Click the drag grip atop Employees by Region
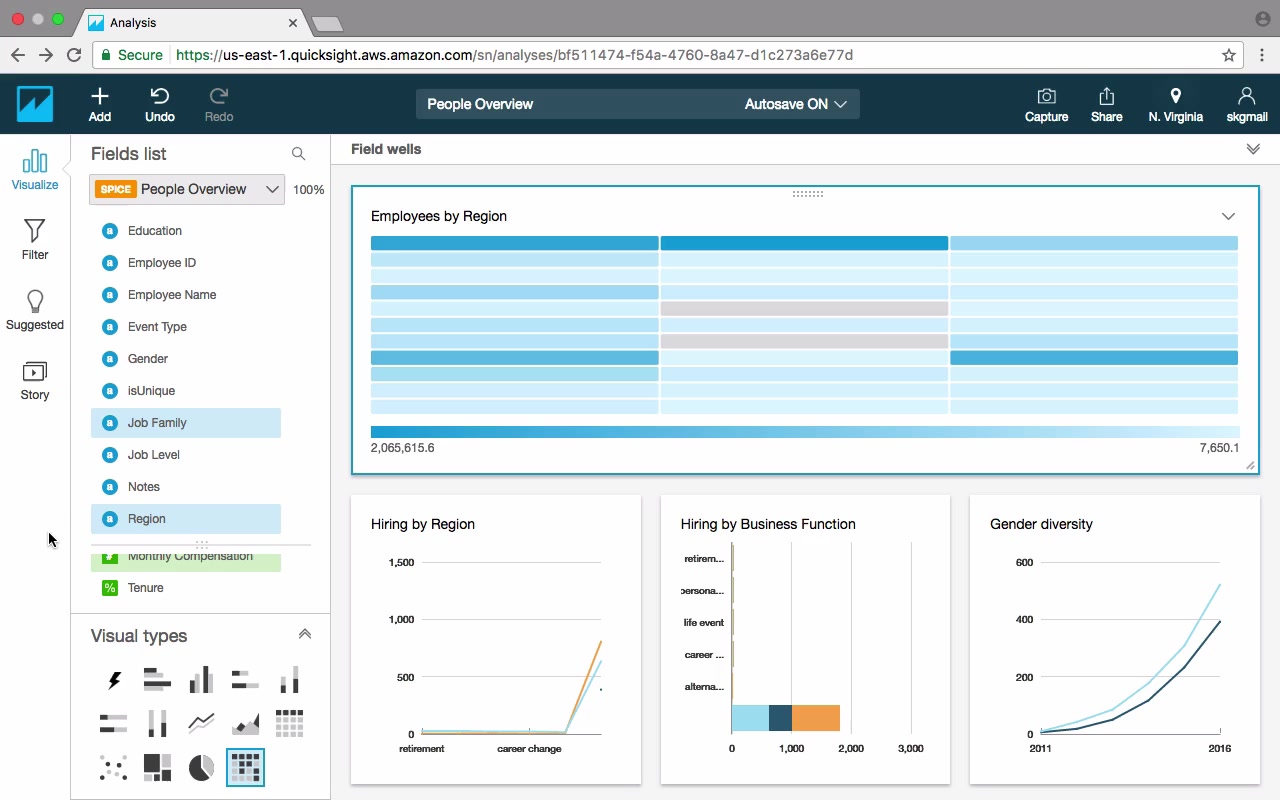This screenshot has height=800, width=1280. [807, 194]
